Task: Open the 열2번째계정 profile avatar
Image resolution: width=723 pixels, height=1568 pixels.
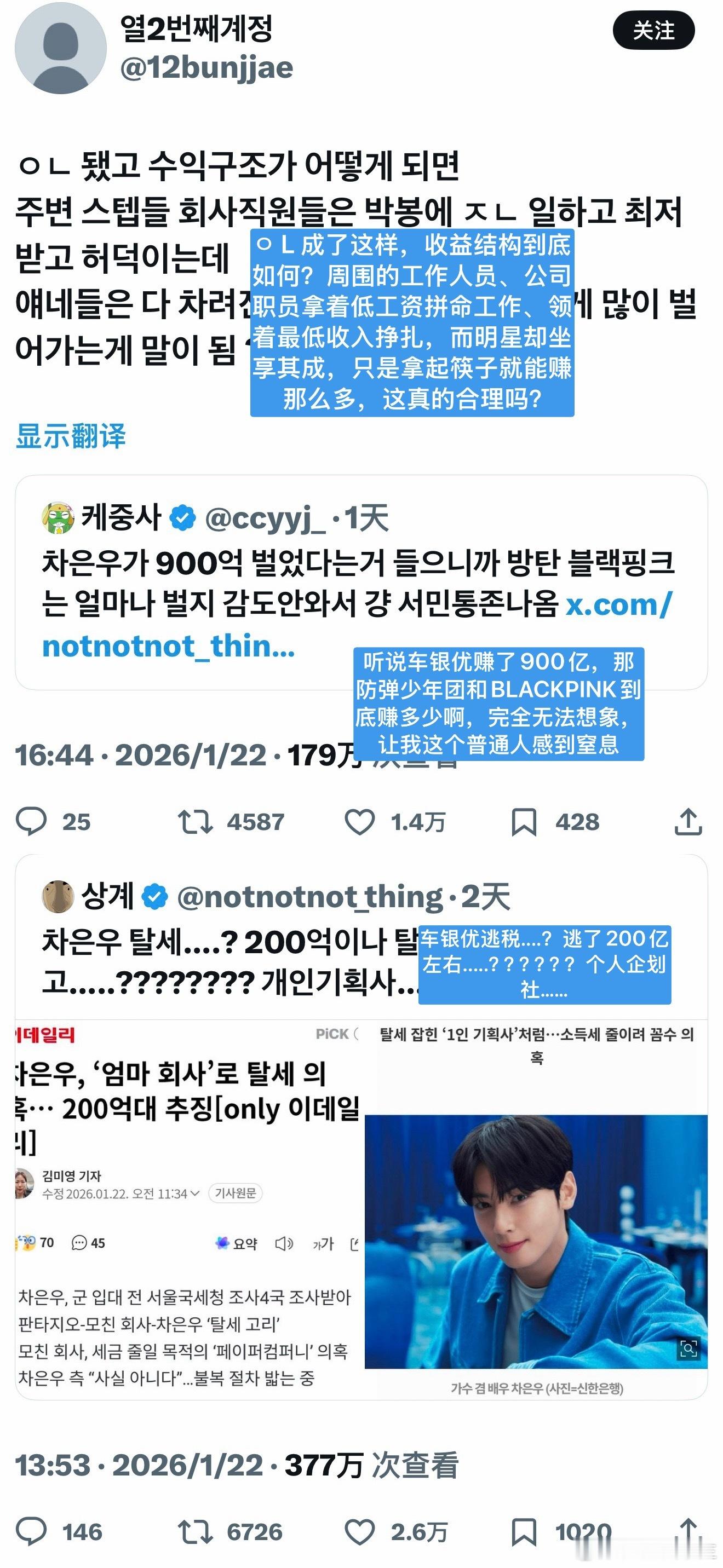Action: click(x=60, y=48)
